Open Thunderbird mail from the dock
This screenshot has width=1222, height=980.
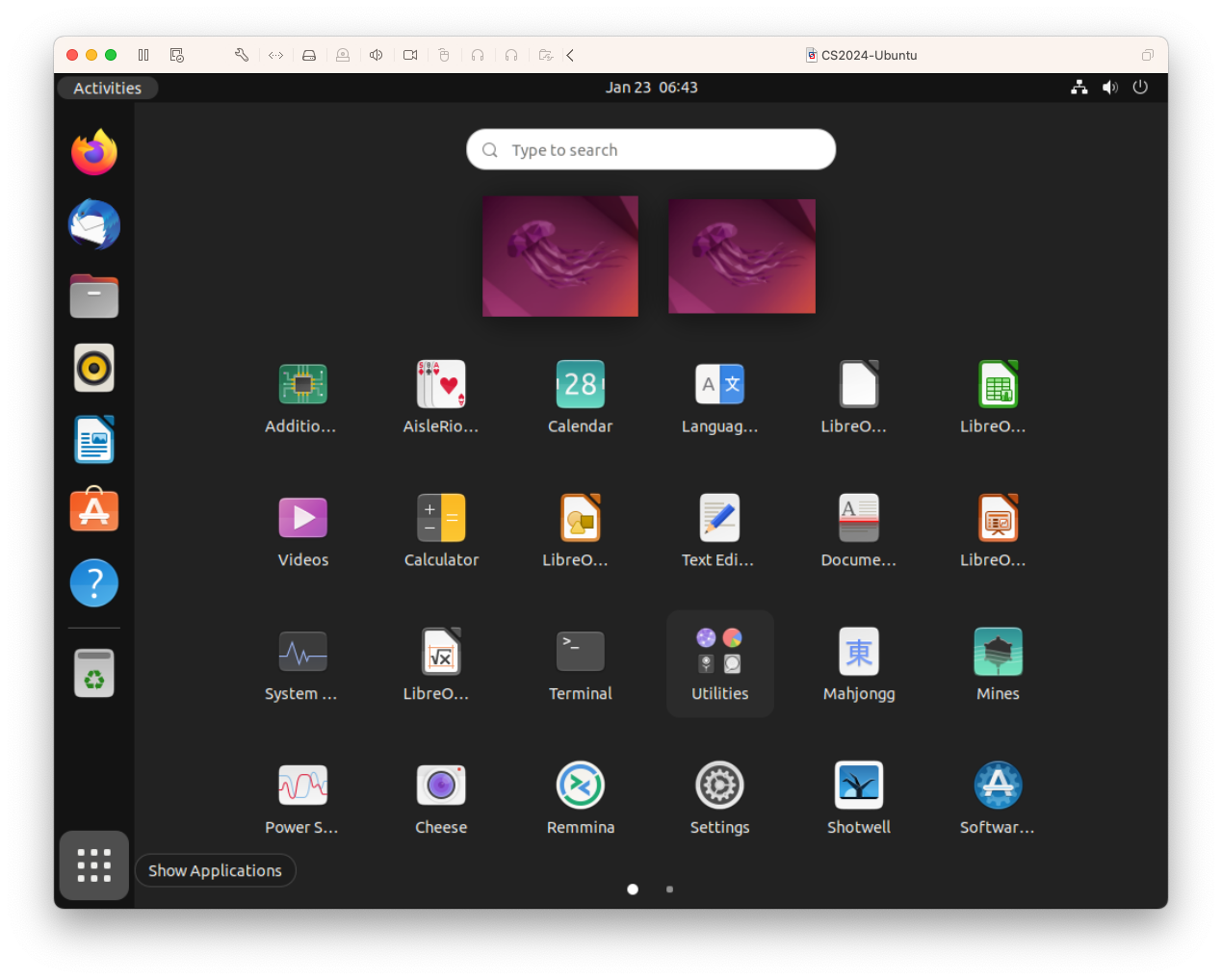click(x=94, y=224)
